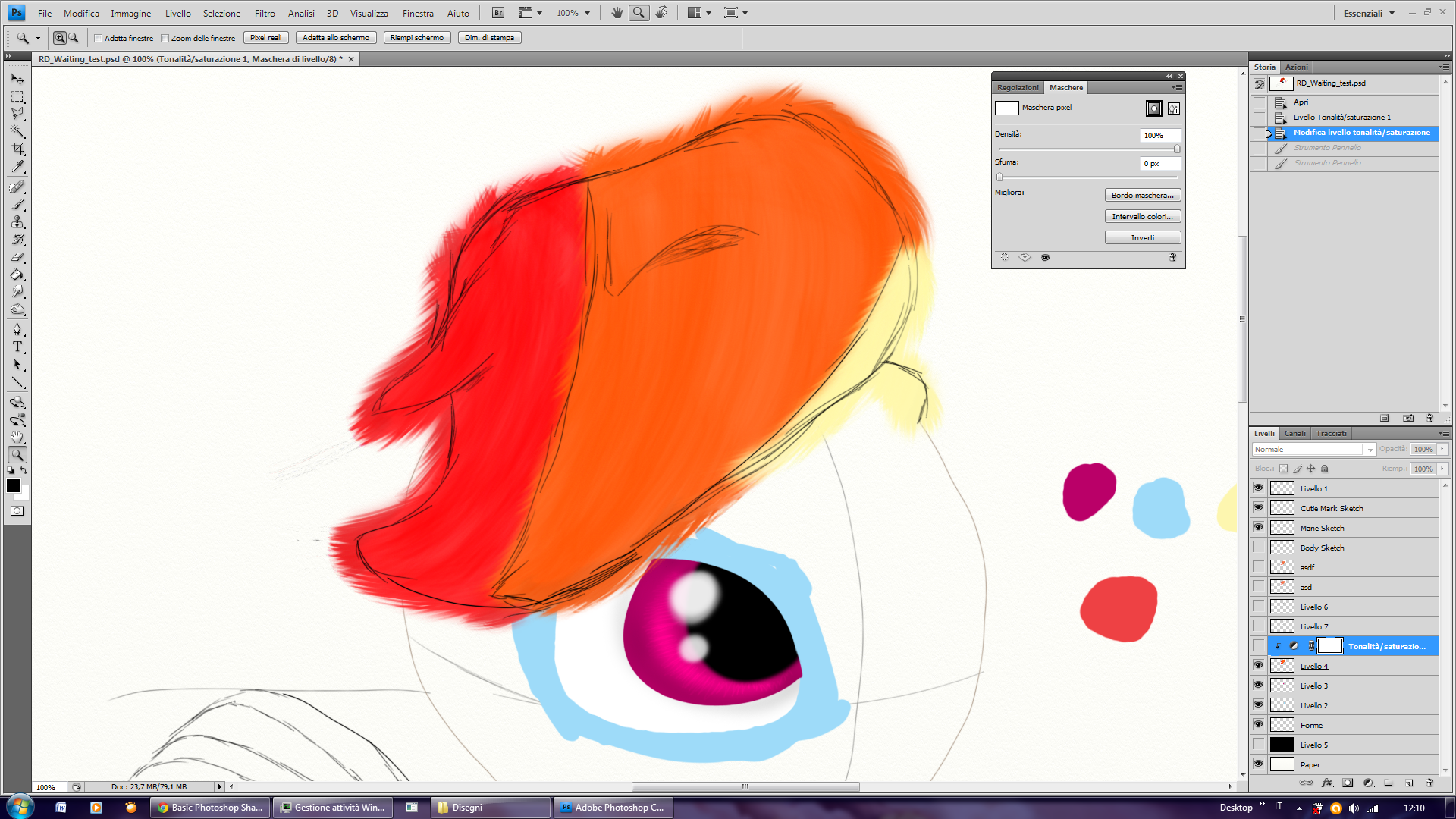Enable the Adatta finestre checkbox
This screenshot has width=1456, height=819.
tap(98, 39)
